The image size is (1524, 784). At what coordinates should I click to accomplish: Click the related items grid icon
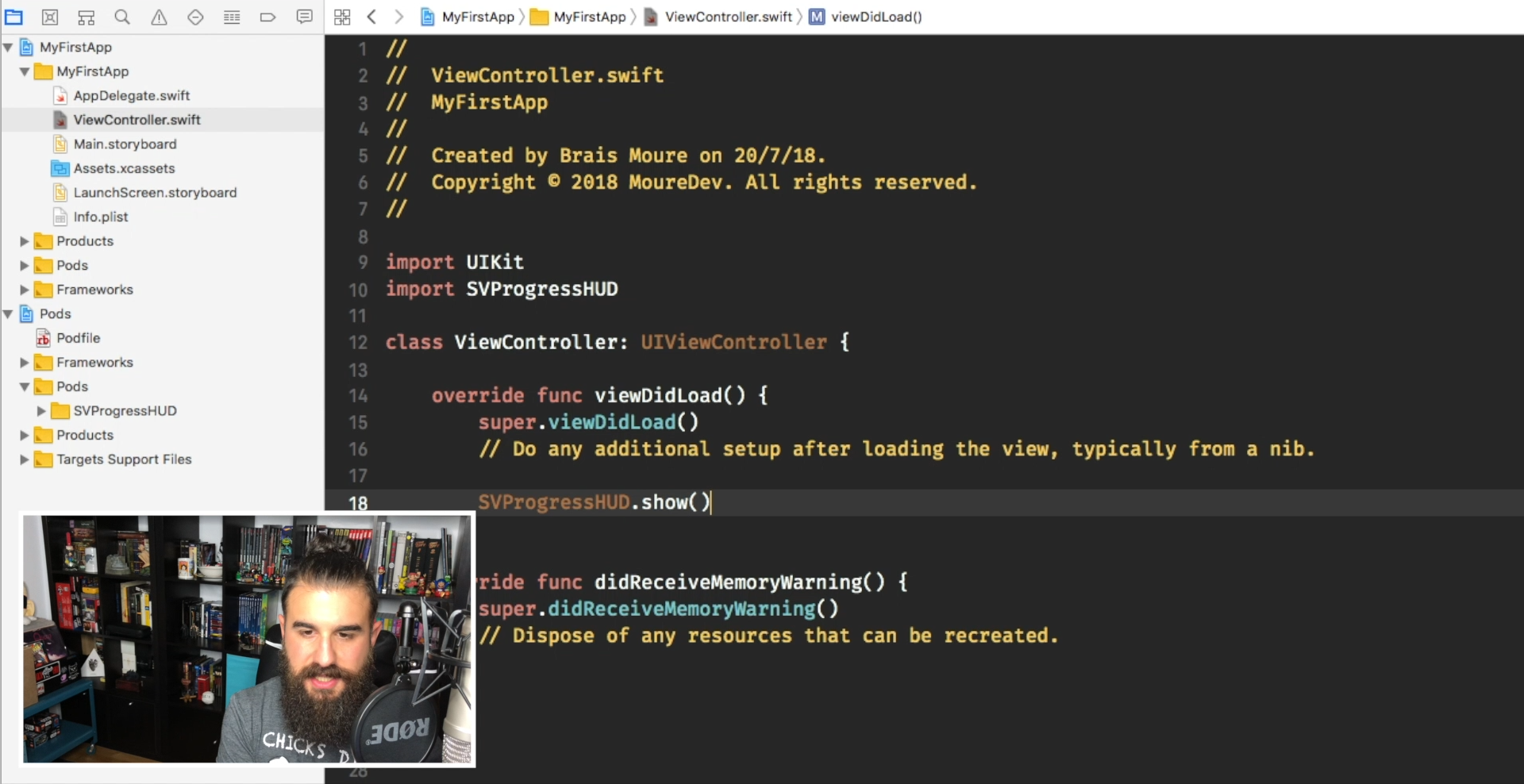coord(342,17)
